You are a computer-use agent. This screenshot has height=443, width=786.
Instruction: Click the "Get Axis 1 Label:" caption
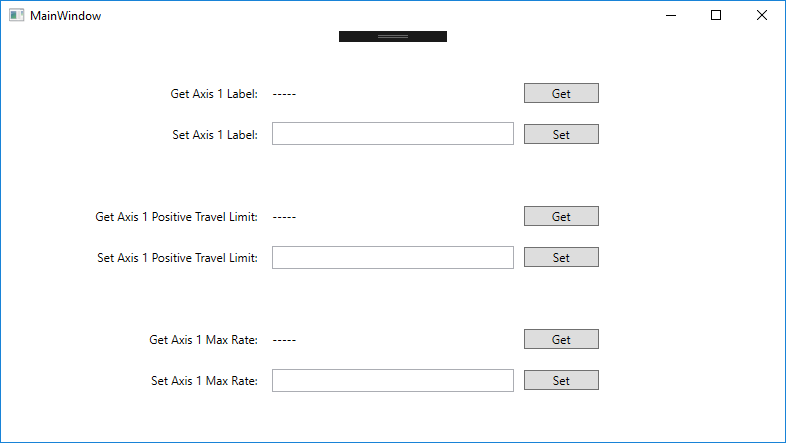click(214, 94)
